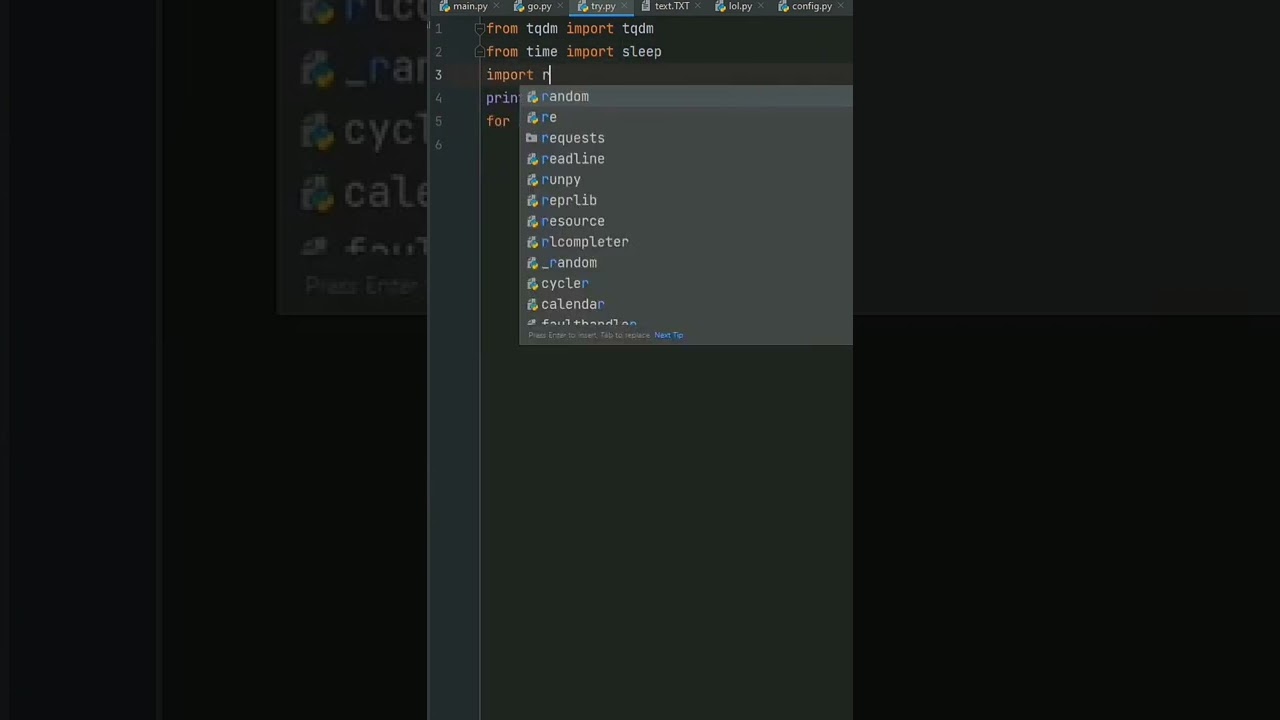Select the requests package folder icon

(532, 138)
